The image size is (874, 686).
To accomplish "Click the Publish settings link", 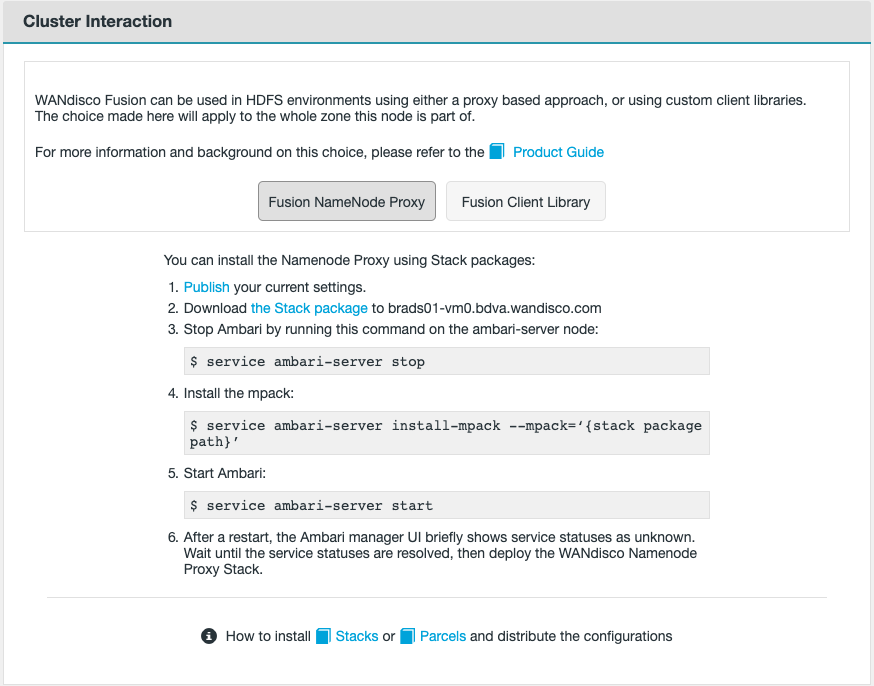I will [206, 287].
